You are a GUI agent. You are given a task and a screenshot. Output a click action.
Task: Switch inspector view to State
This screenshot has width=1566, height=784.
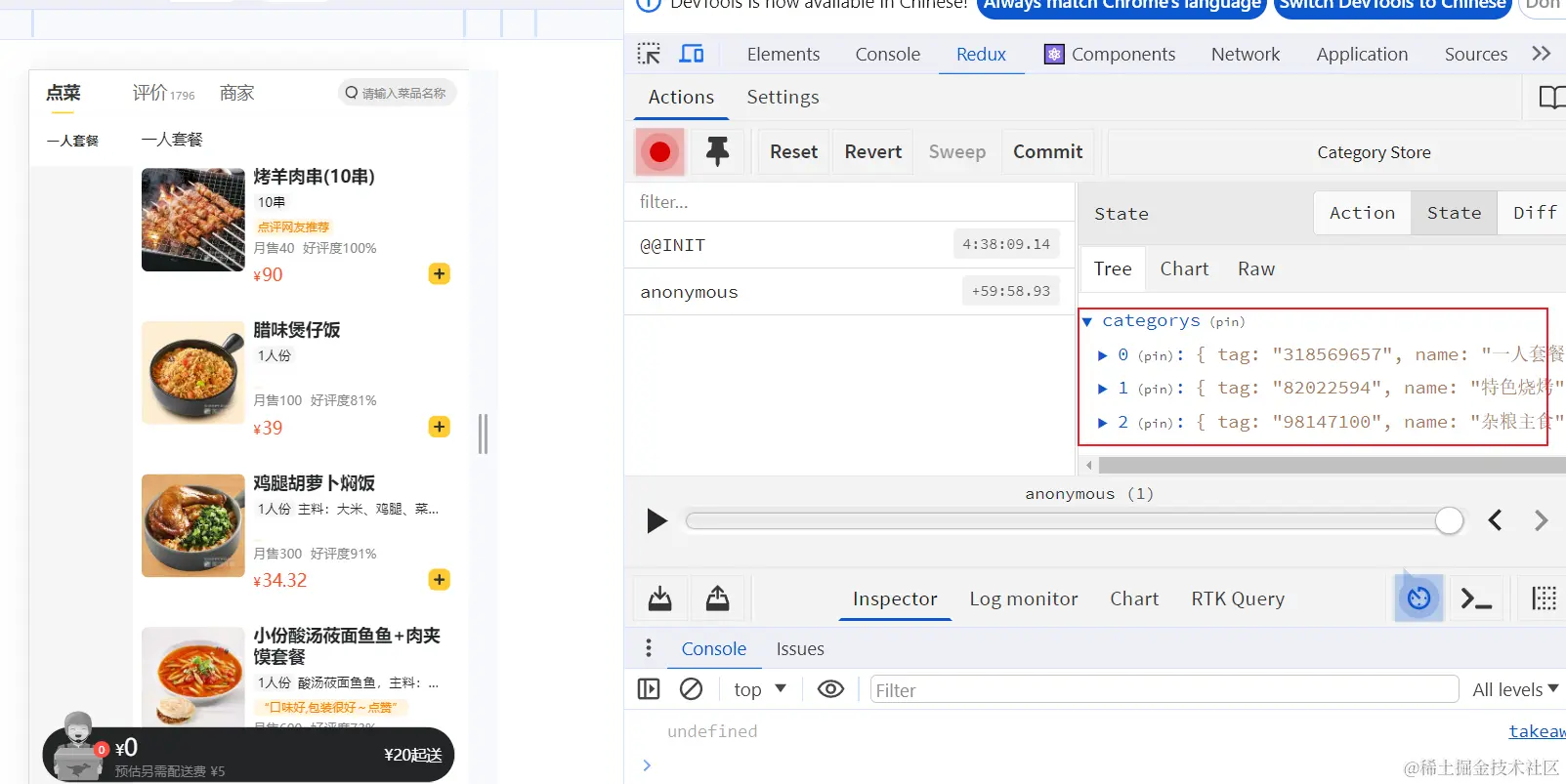(1454, 213)
